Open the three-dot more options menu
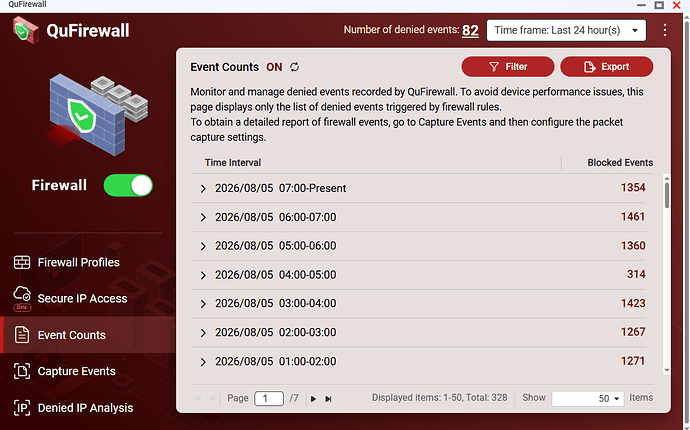 click(664, 30)
